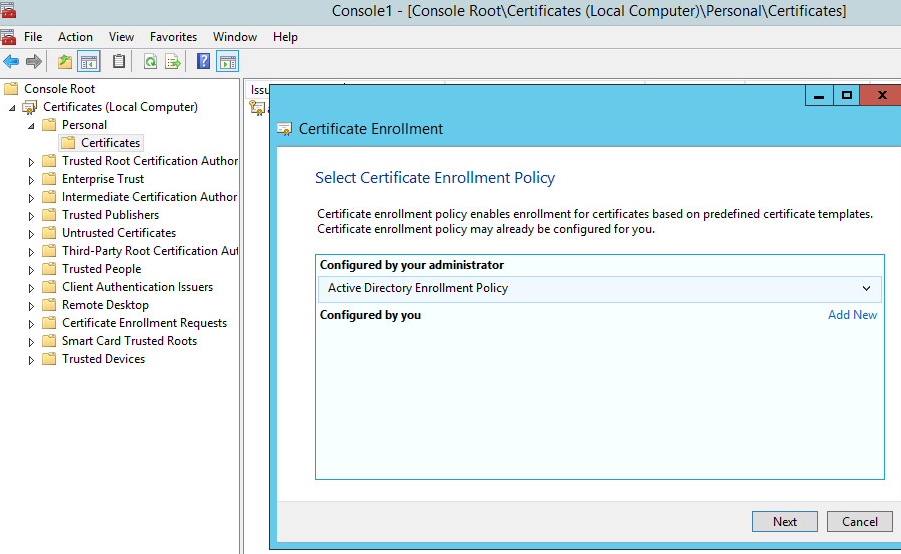This screenshot has width=901, height=554.
Task: Open the Action menu
Action: 75,37
